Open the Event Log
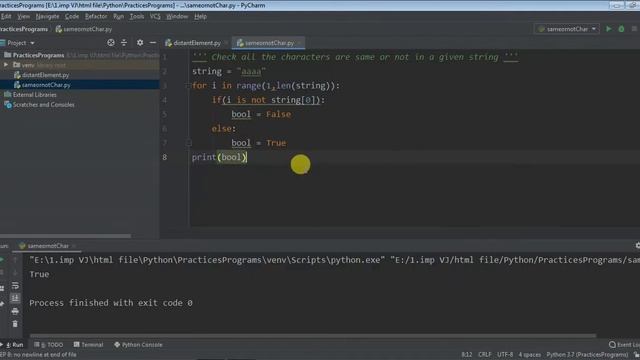Screen dimensions: 640x360 pyautogui.click(x=624, y=345)
